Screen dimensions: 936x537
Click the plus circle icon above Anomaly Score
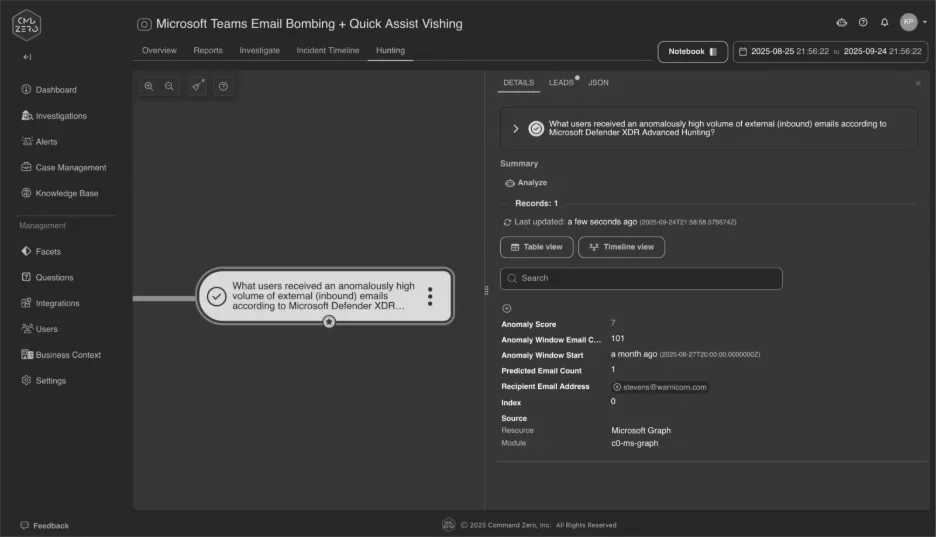click(x=507, y=308)
